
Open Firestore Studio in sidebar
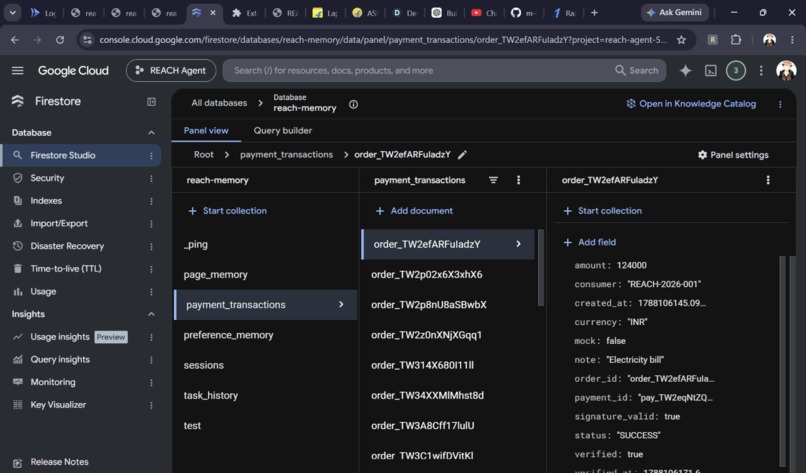pos(63,155)
